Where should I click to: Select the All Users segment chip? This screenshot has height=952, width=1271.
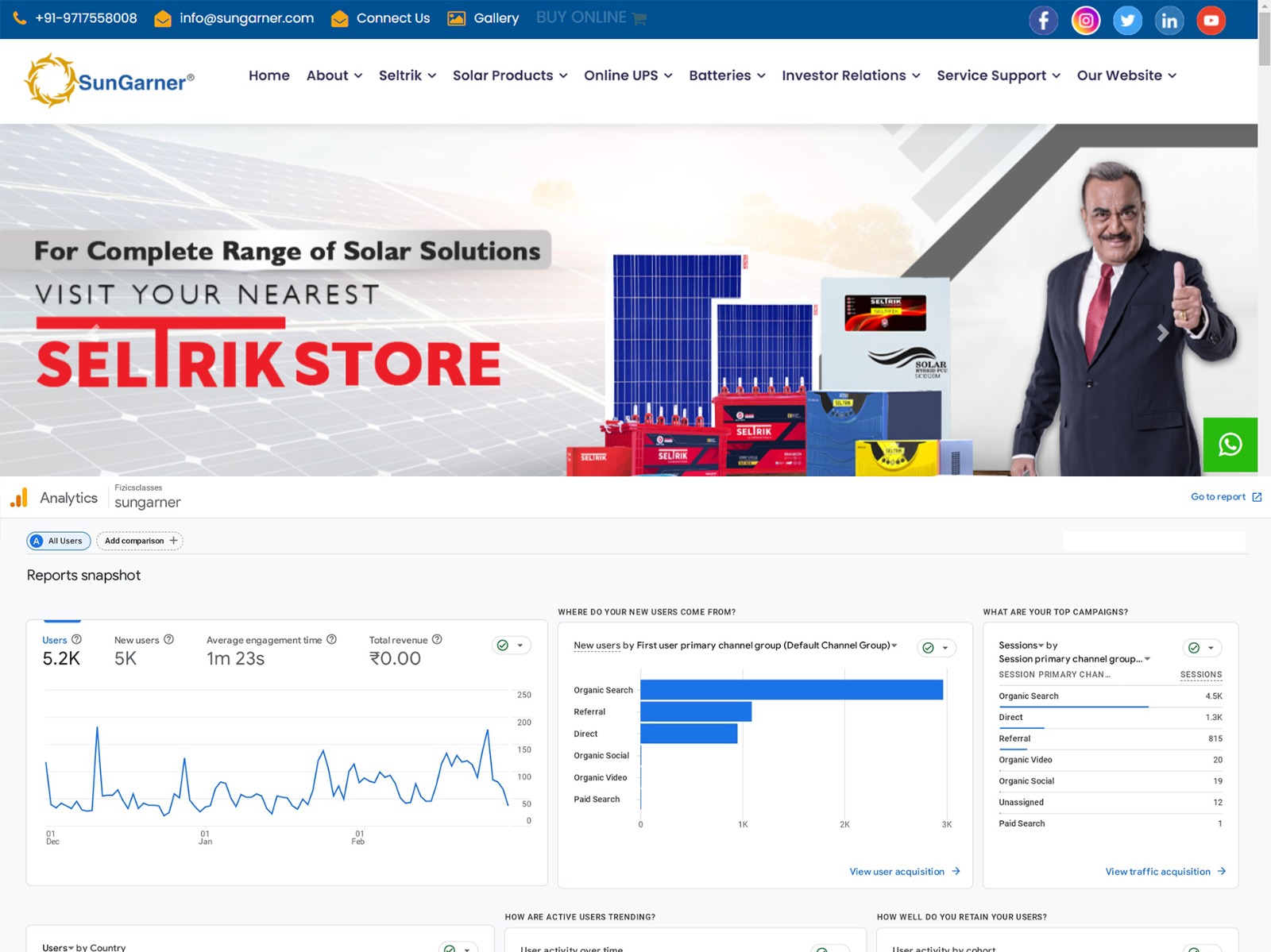59,541
